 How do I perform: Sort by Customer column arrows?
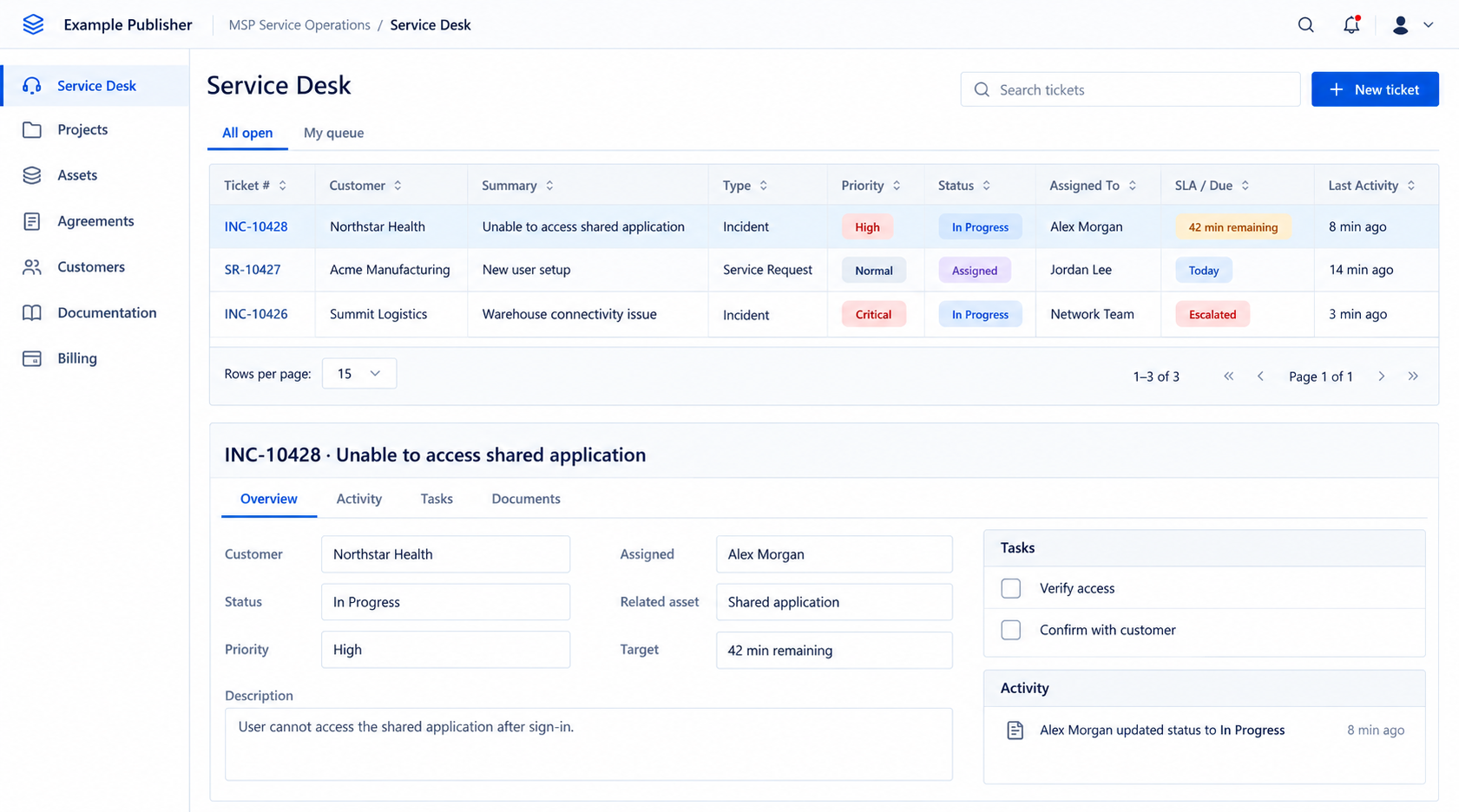coord(398,186)
